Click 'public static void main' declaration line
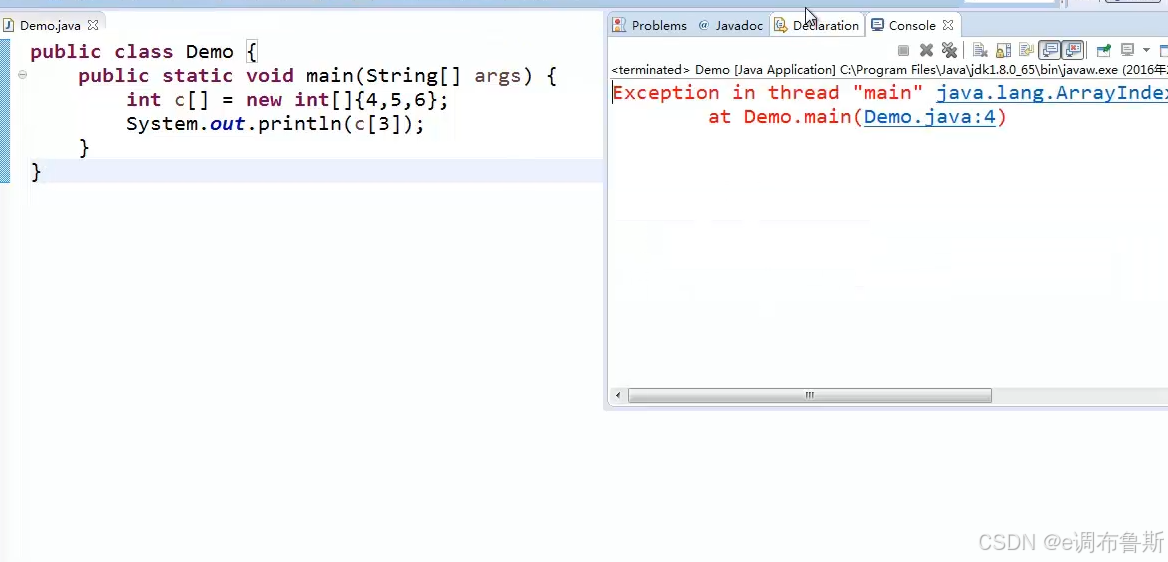Viewport: 1168px width, 562px height. pos(317,76)
